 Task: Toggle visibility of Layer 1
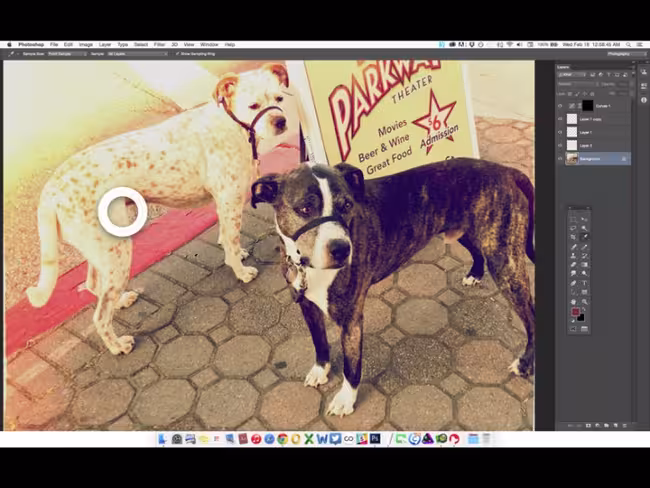click(x=560, y=132)
